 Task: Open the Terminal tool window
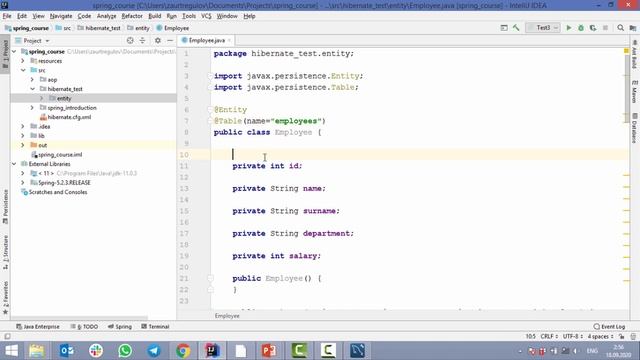tap(155, 327)
